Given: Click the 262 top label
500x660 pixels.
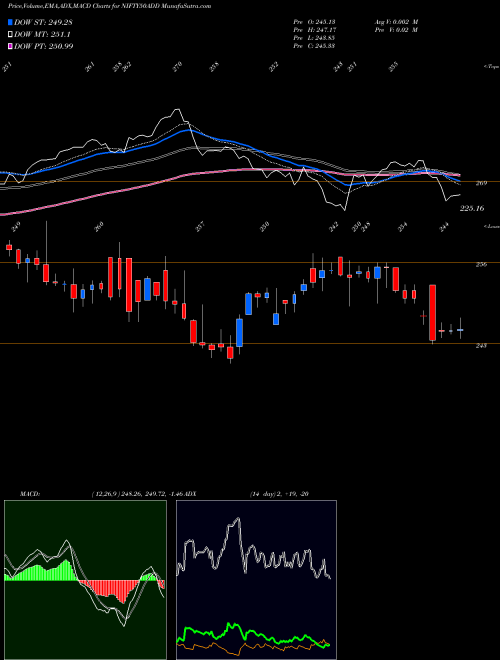Looking at the screenshot, I should (127, 66).
